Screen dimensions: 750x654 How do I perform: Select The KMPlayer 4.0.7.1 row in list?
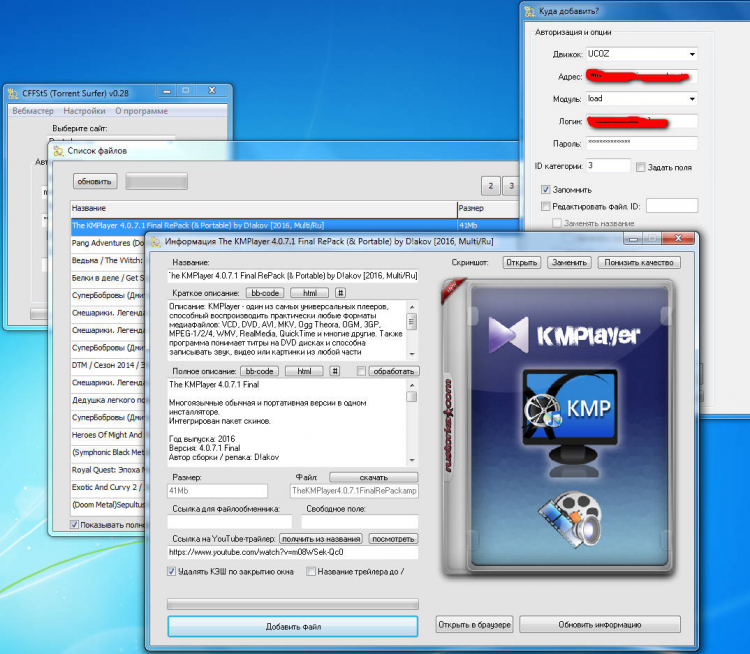295,225
